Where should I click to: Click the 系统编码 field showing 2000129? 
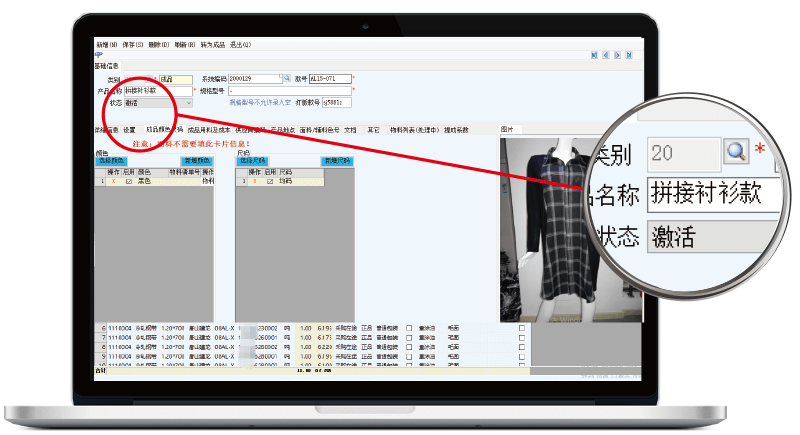pos(255,79)
